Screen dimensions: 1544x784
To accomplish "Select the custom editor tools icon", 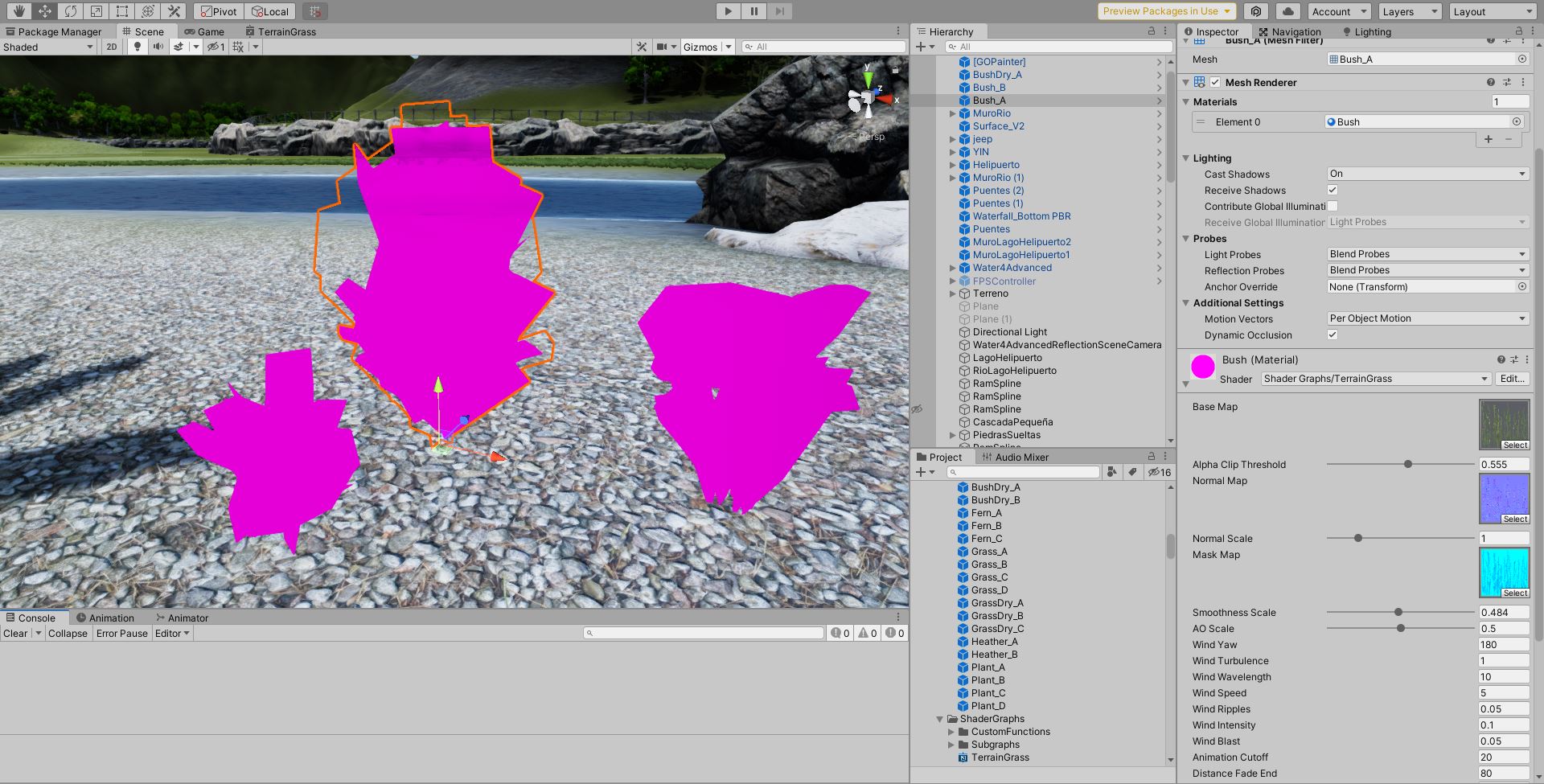I will (172, 11).
